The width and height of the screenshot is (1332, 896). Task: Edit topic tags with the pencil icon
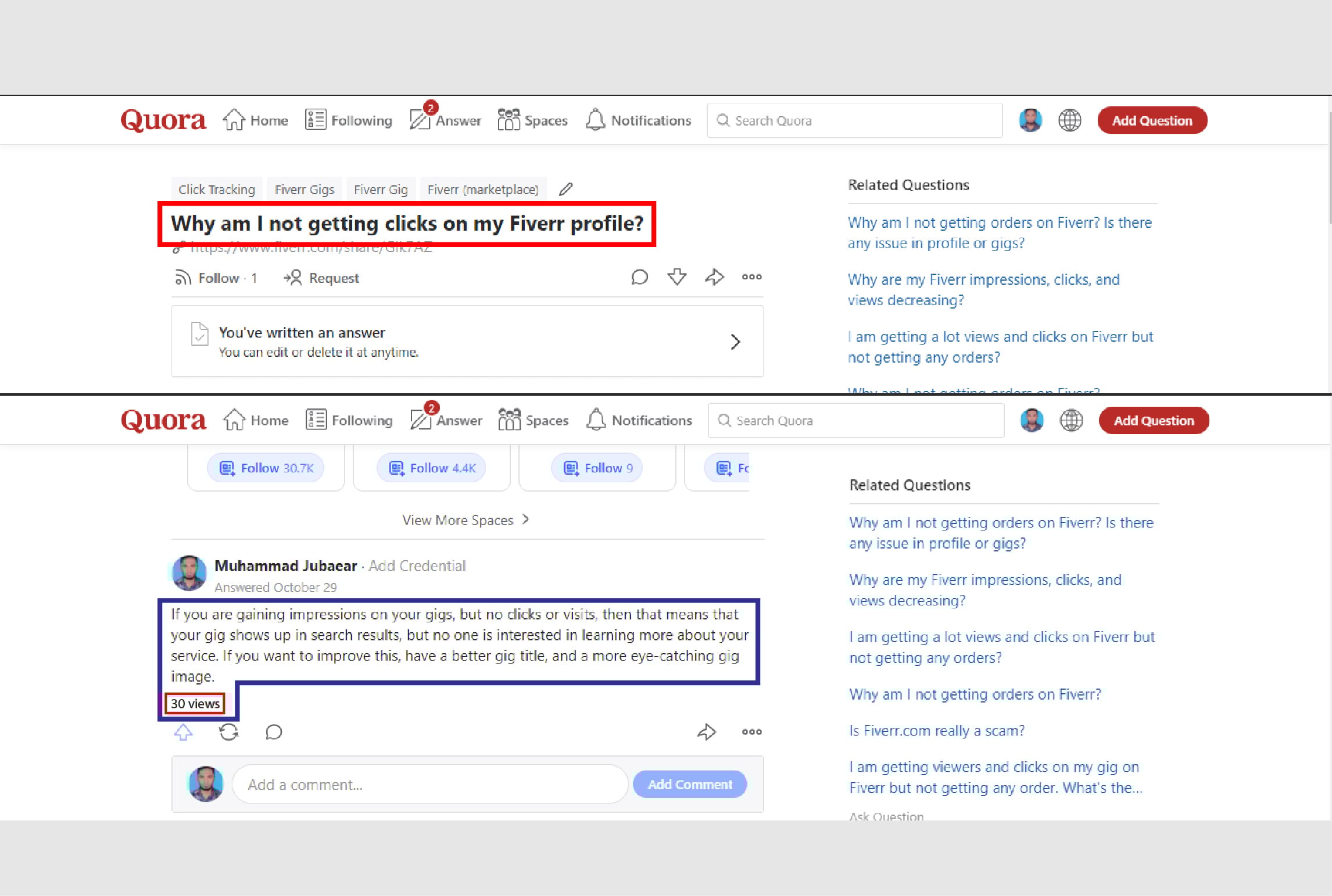tap(565, 189)
